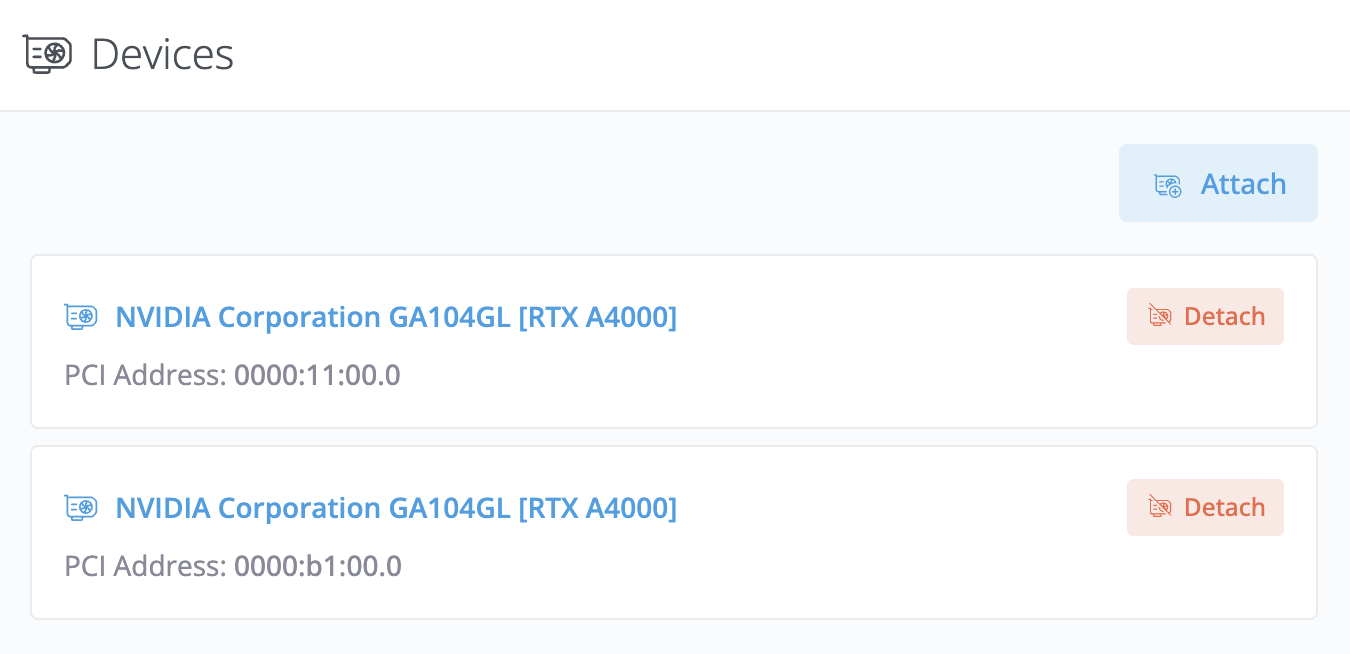Image resolution: width=1350 pixels, height=654 pixels.
Task: Click the add-card icon inside Attach
Action: coord(1168,185)
